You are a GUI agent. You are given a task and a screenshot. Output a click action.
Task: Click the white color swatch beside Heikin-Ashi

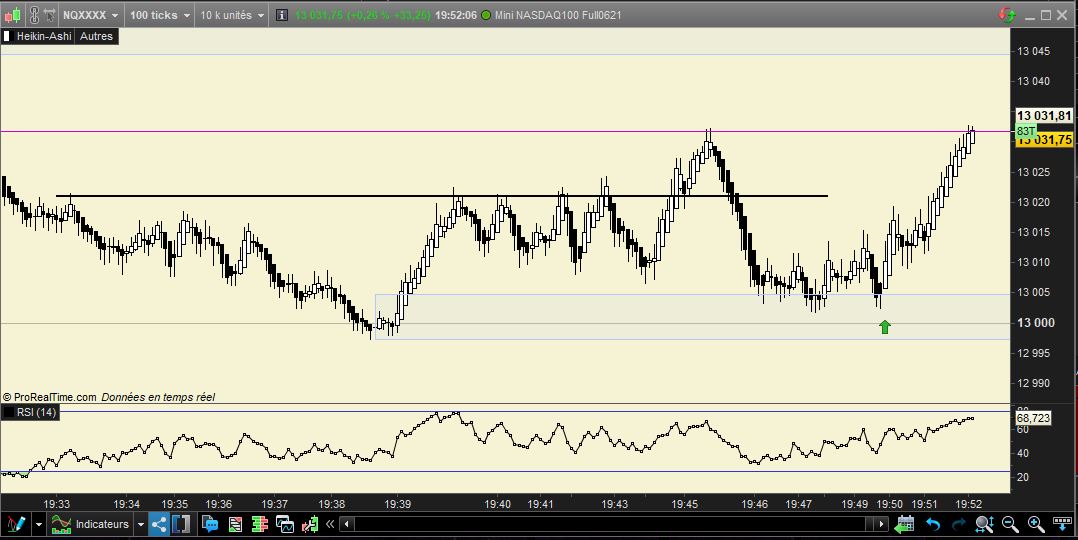click(x=8, y=36)
